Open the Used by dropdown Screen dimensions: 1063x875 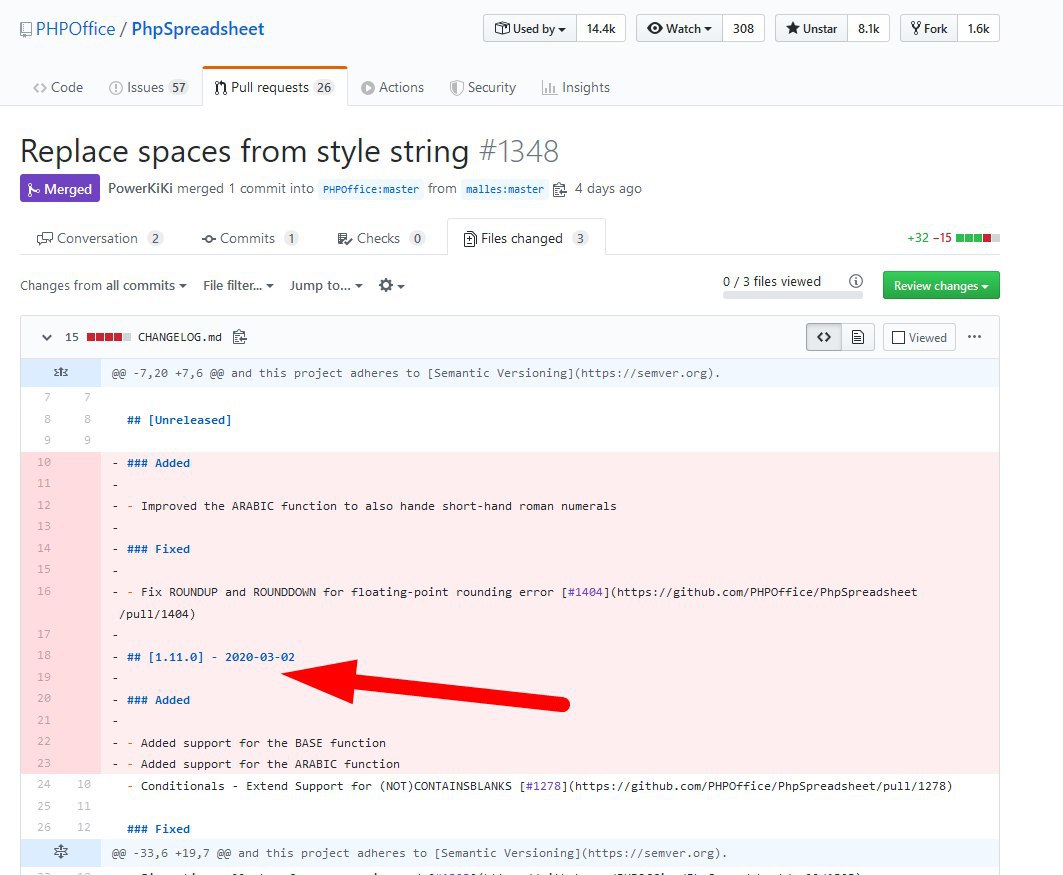pyautogui.click(x=530, y=28)
